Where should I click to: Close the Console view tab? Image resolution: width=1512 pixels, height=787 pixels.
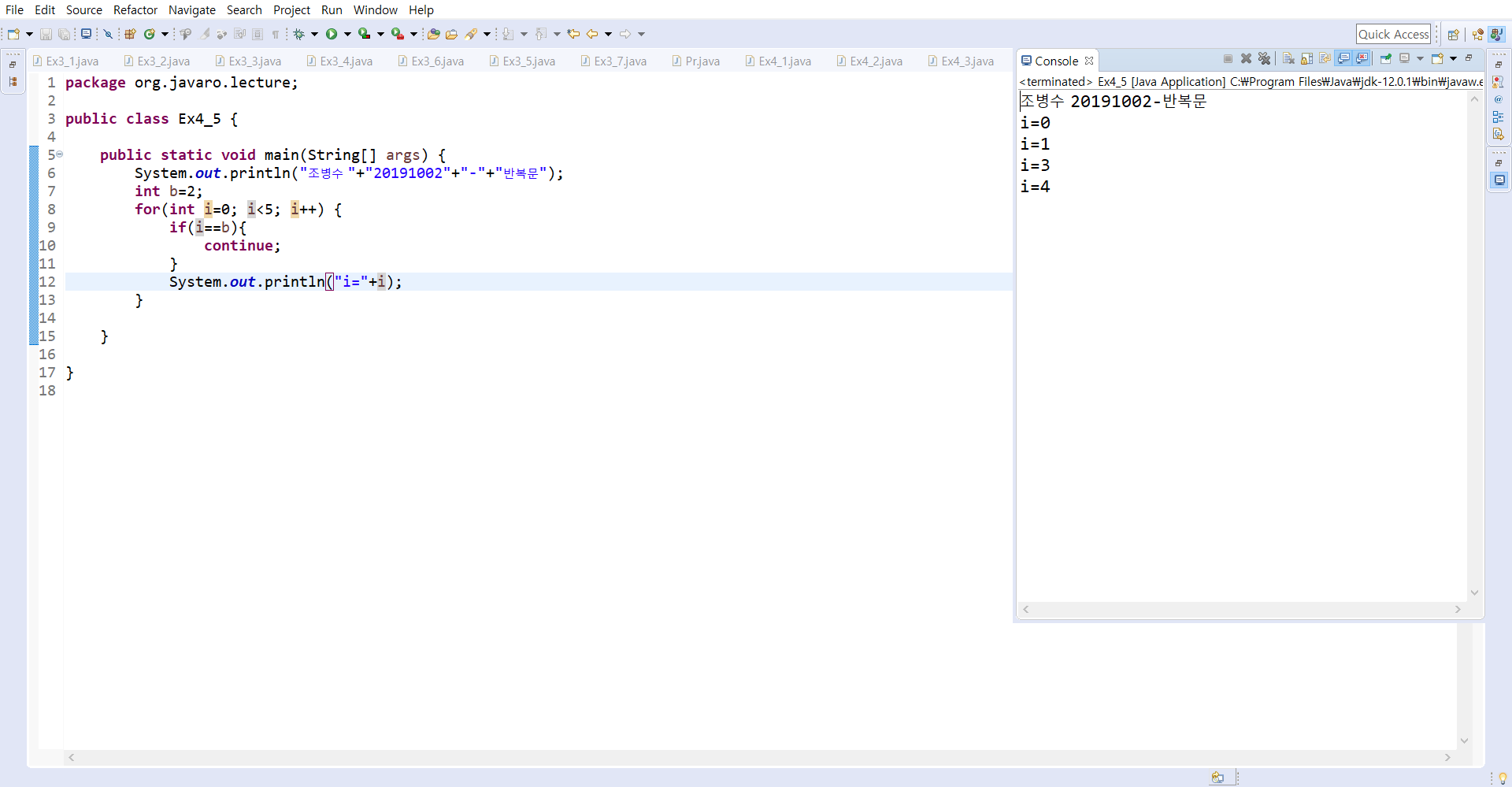tap(1089, 61)
